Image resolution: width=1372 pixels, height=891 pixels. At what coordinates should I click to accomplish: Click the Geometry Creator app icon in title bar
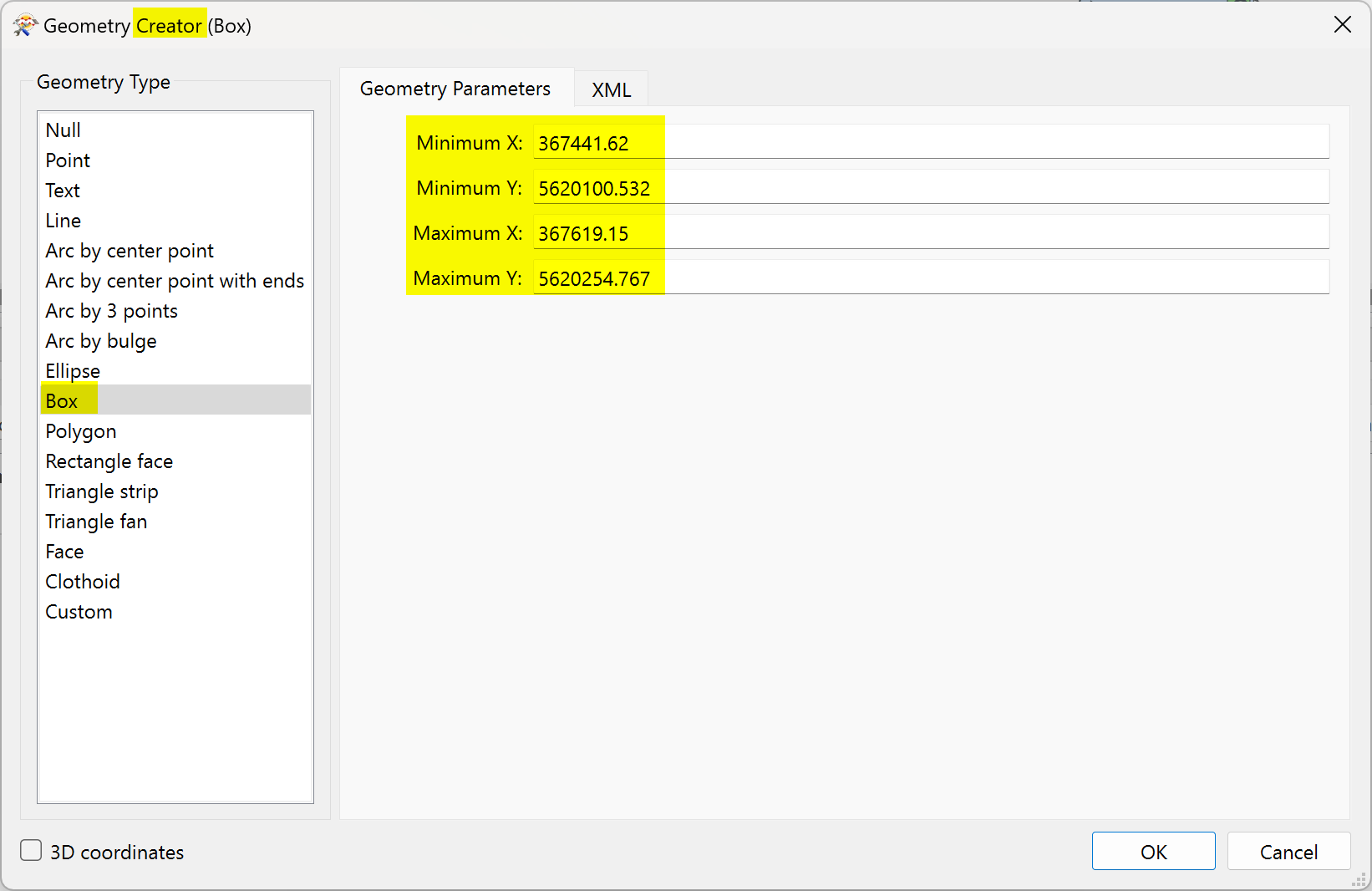(24, 26)
